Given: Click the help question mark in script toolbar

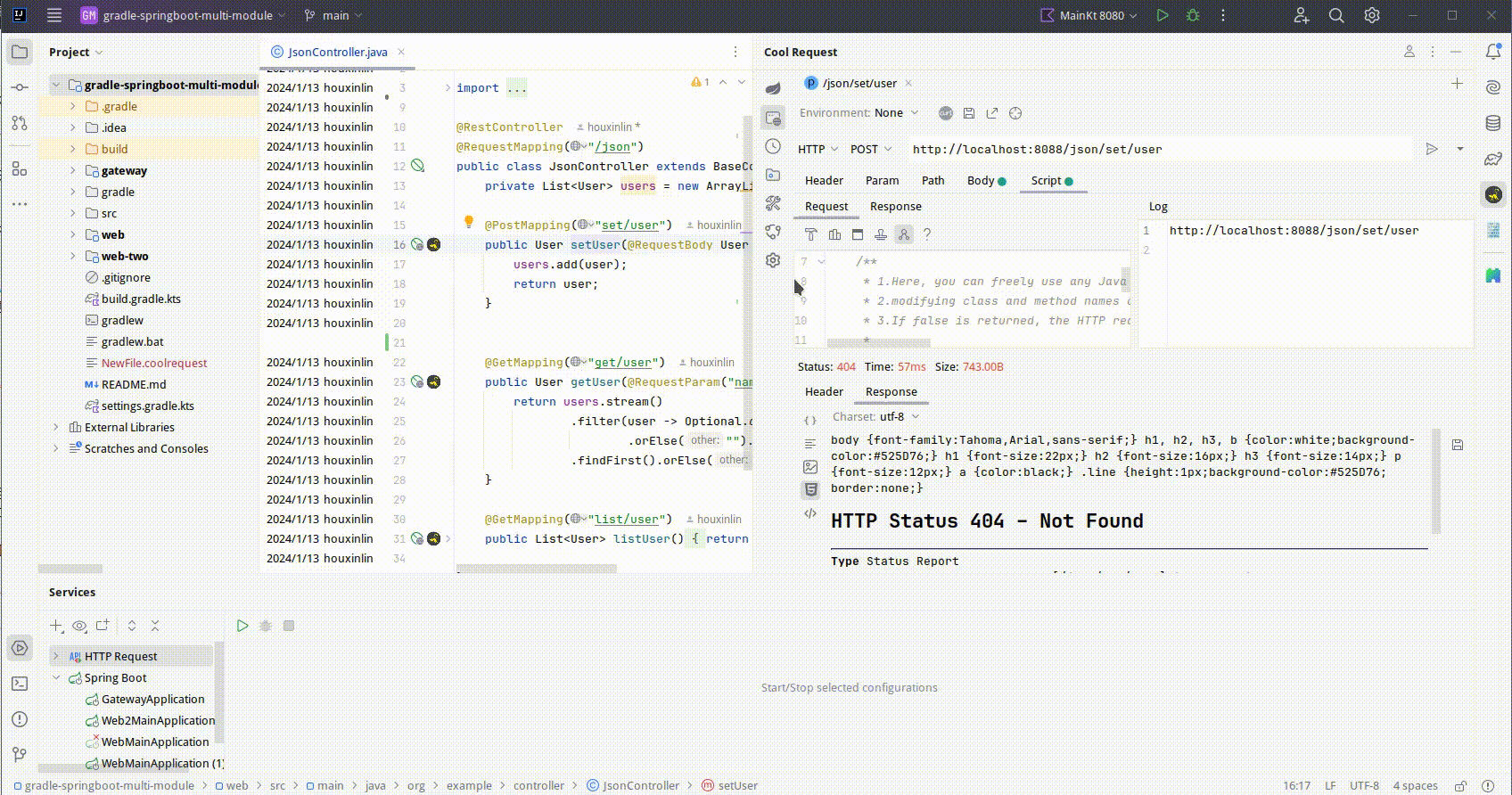Looking at the screenshot, I should [927, 234].
